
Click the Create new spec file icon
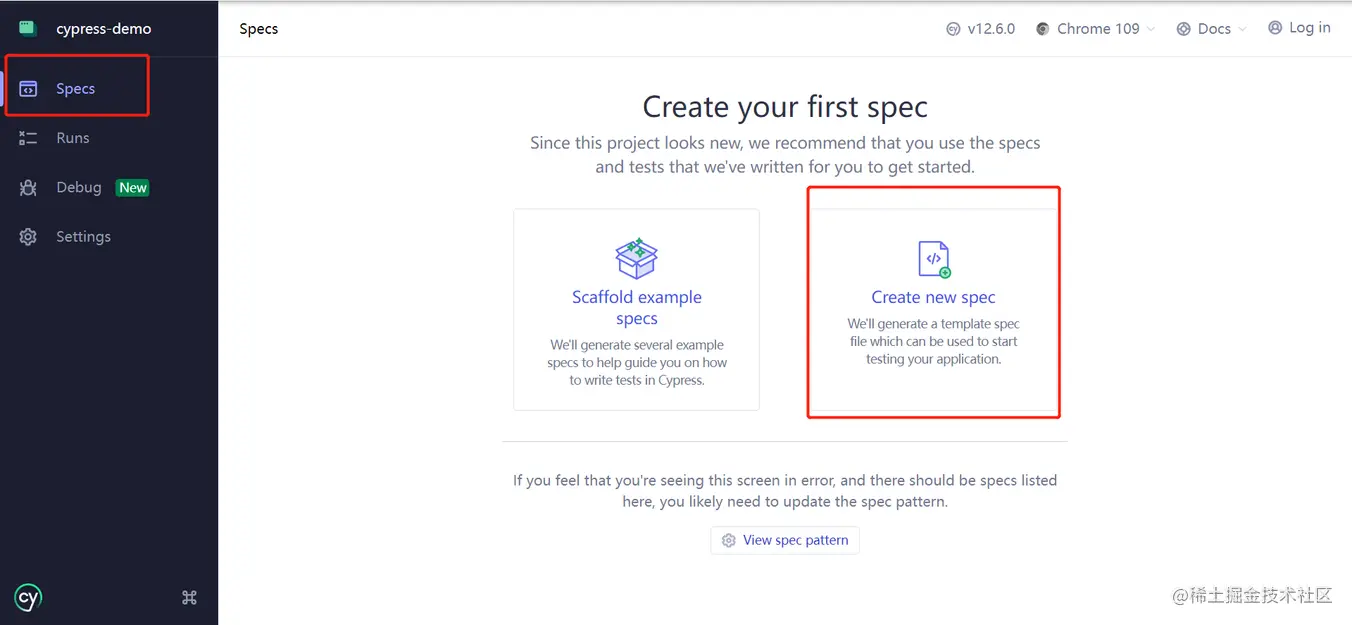(x=933, y=259)
